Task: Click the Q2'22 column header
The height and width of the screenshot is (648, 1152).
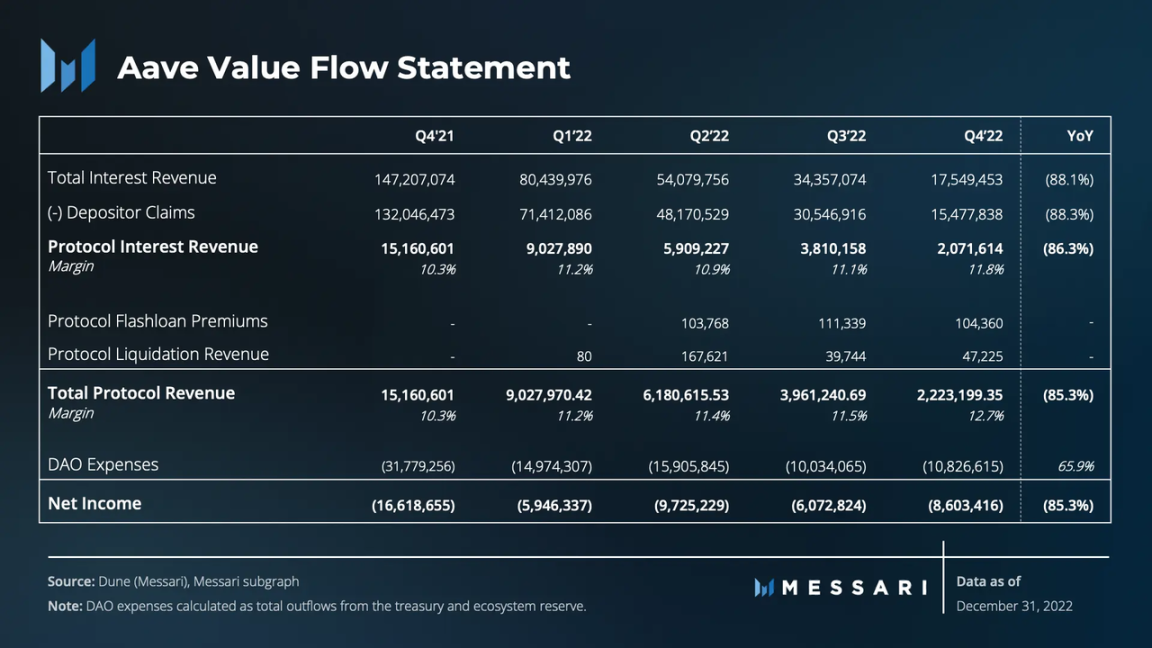Action: (709, 136)
